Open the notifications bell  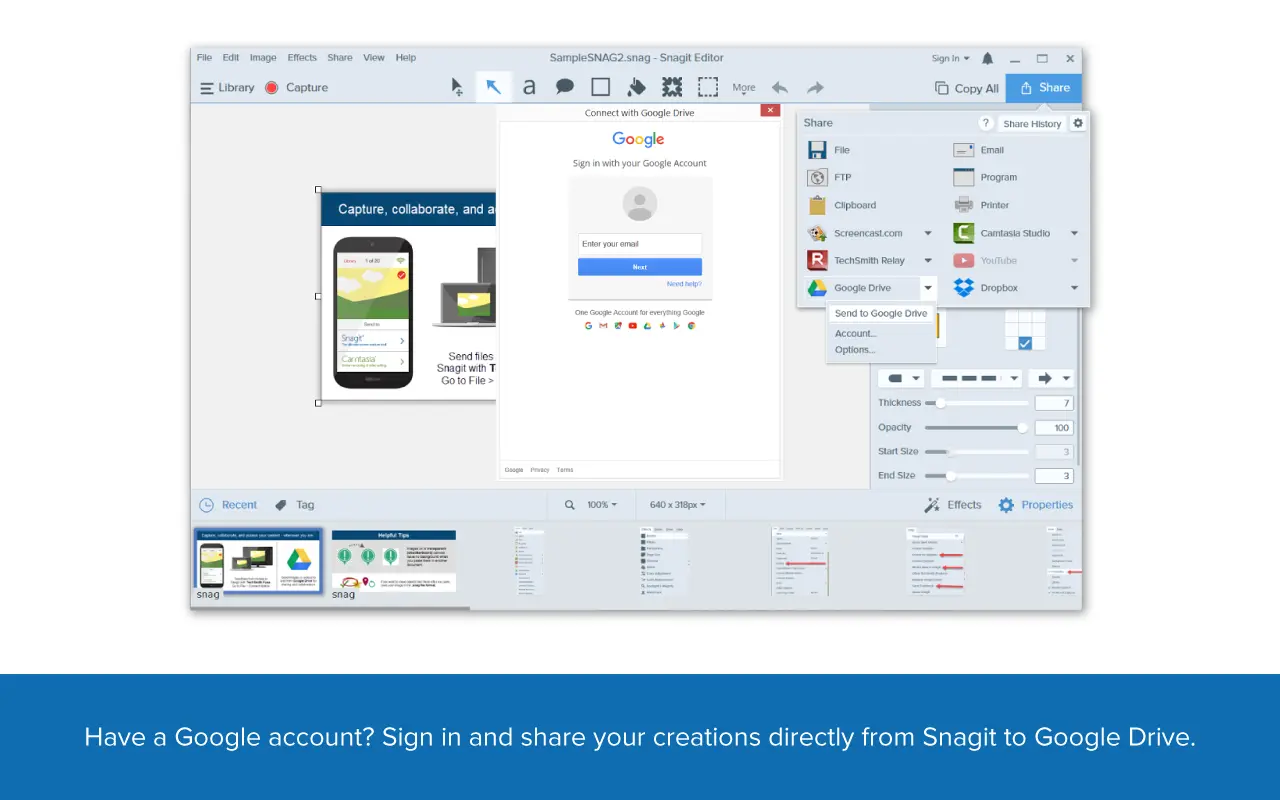point(988,59)
